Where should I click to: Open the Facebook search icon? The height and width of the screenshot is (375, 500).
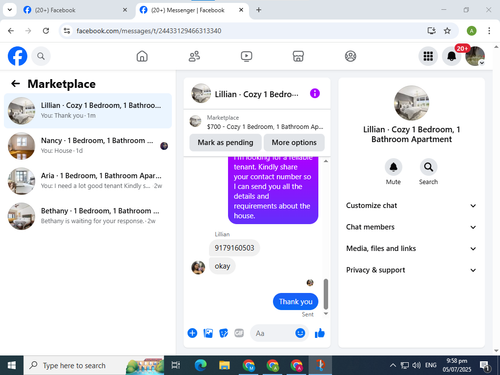[41, 56]
